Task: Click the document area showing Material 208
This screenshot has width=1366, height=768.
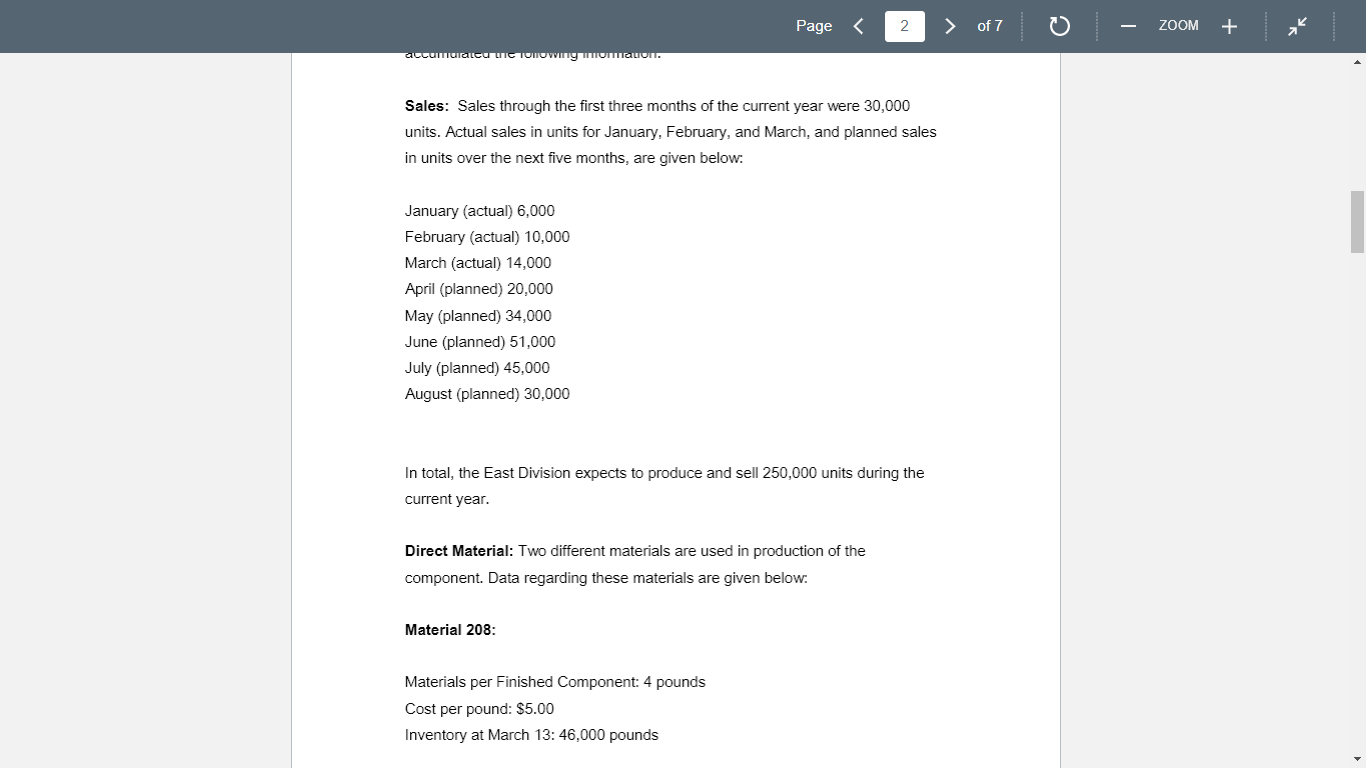Action: pos(451,630)
